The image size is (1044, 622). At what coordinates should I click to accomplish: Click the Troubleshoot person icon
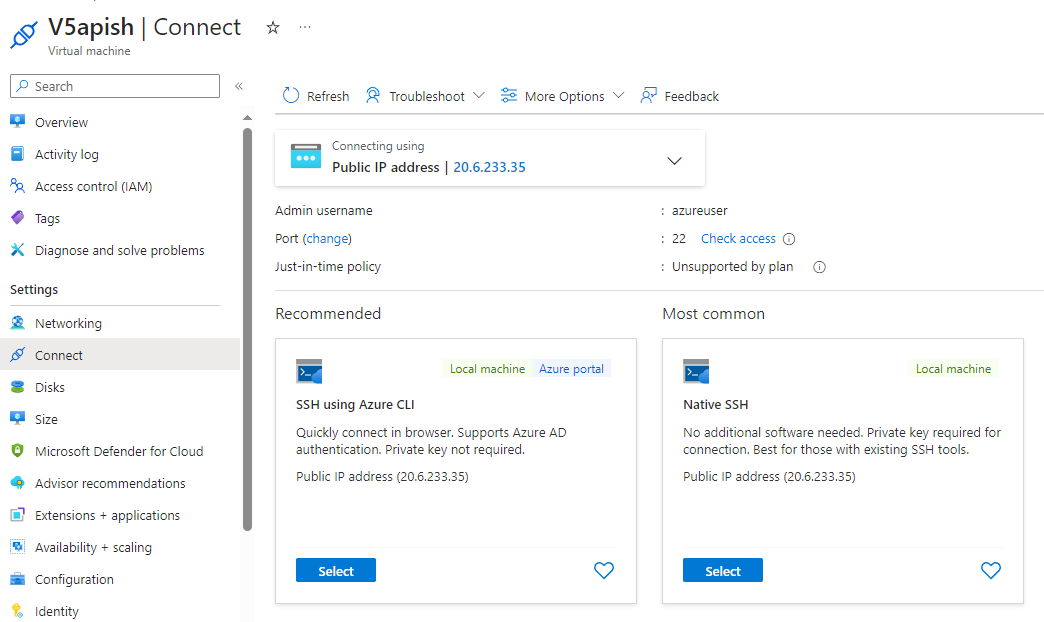pyautogui.click(x=373, y=96)
